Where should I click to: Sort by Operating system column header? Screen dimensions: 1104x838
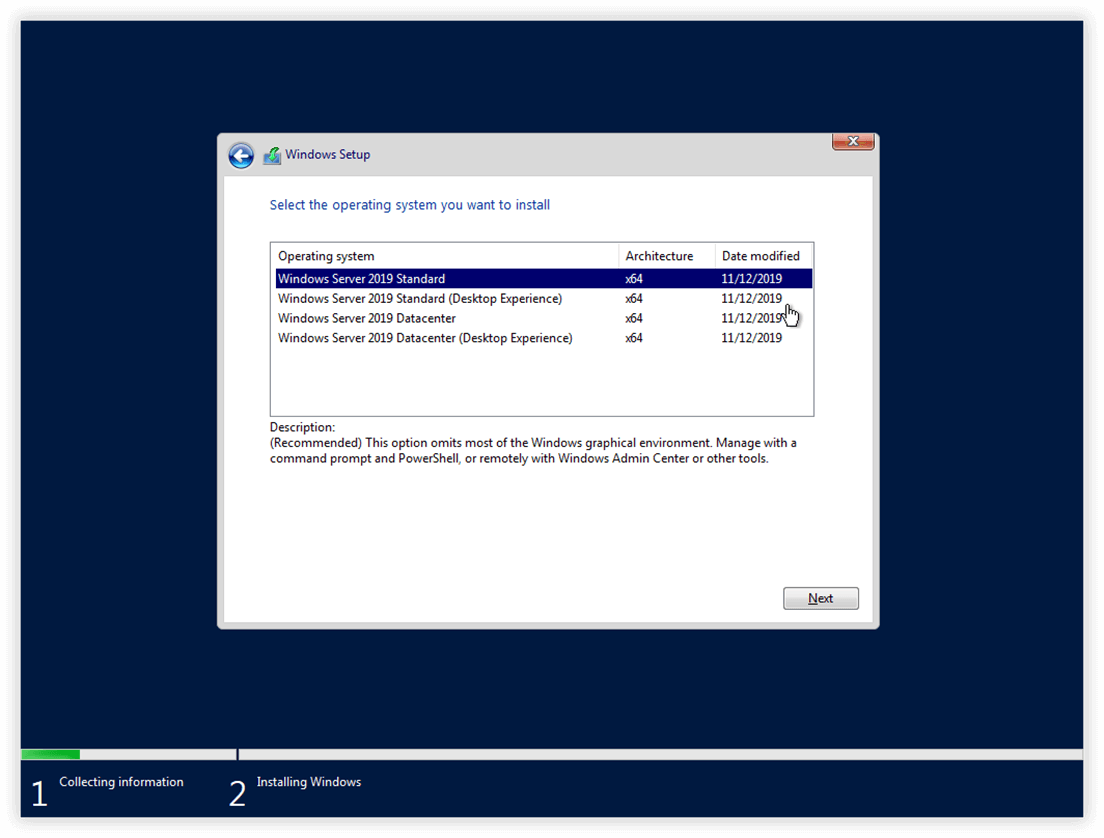pyautogui.click(x=445, y=256)
